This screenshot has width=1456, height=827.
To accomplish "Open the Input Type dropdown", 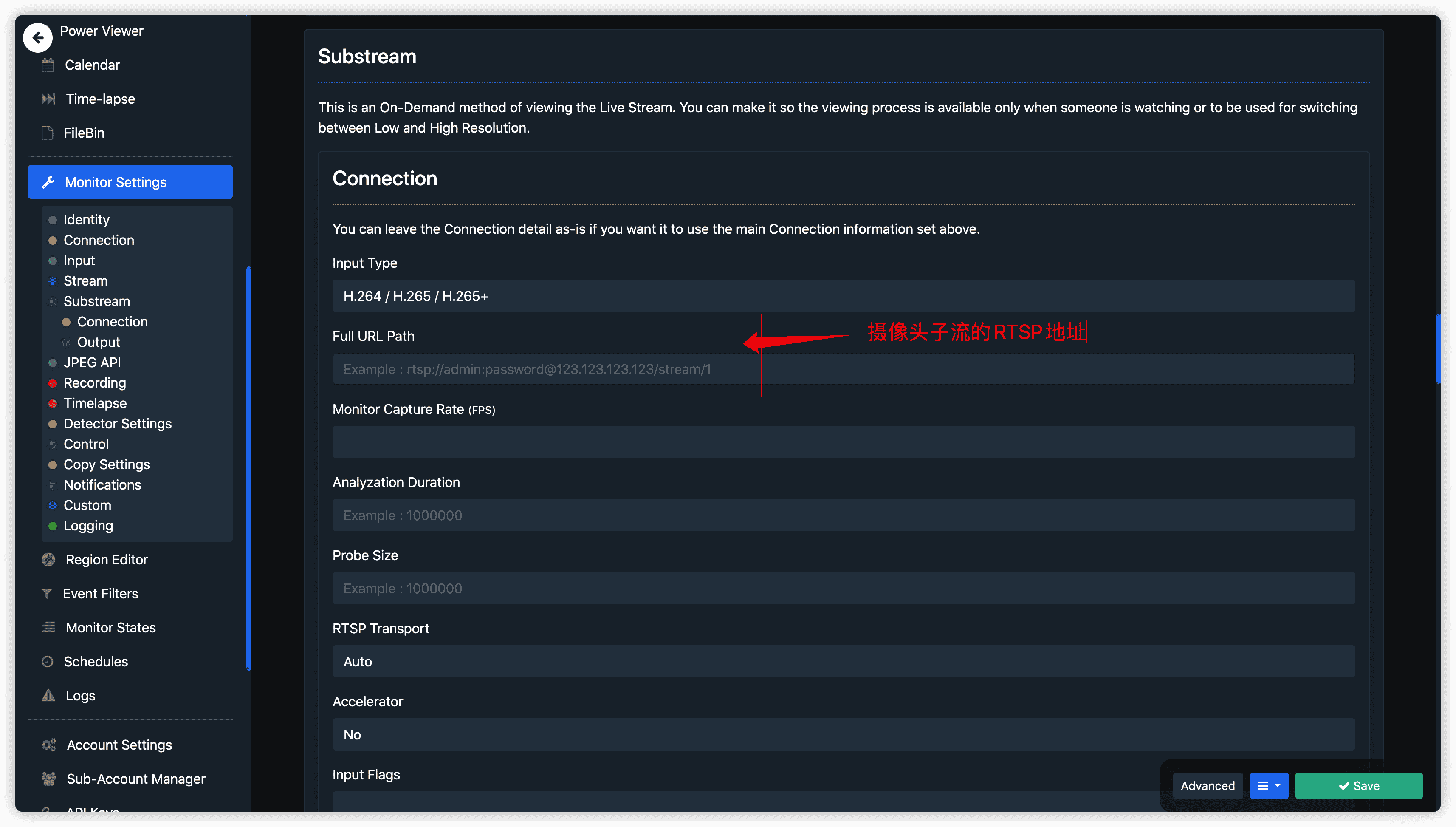I will [x=843, y=296].
